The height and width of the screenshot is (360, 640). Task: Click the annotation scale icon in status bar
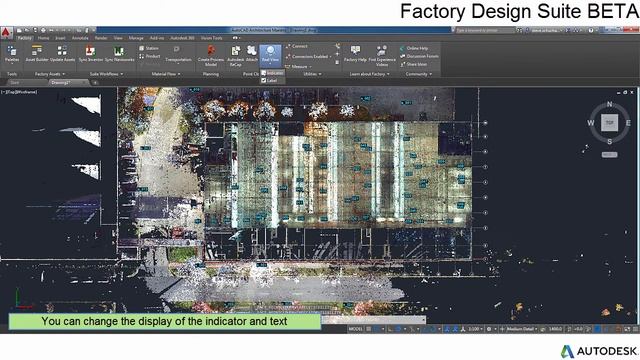[463, 329]
